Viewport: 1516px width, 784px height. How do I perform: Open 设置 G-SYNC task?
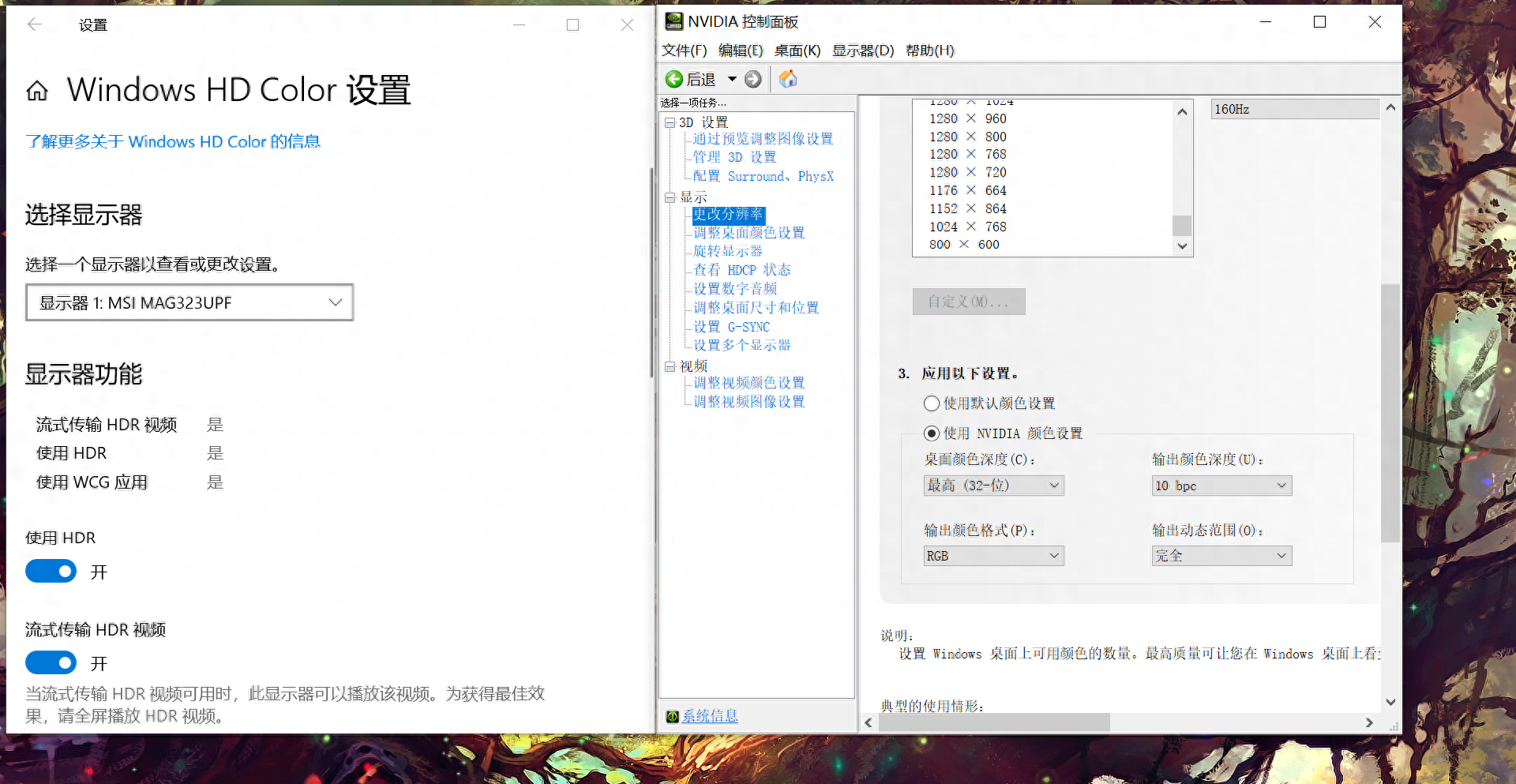pyautogui.click(x=731, y=327)
